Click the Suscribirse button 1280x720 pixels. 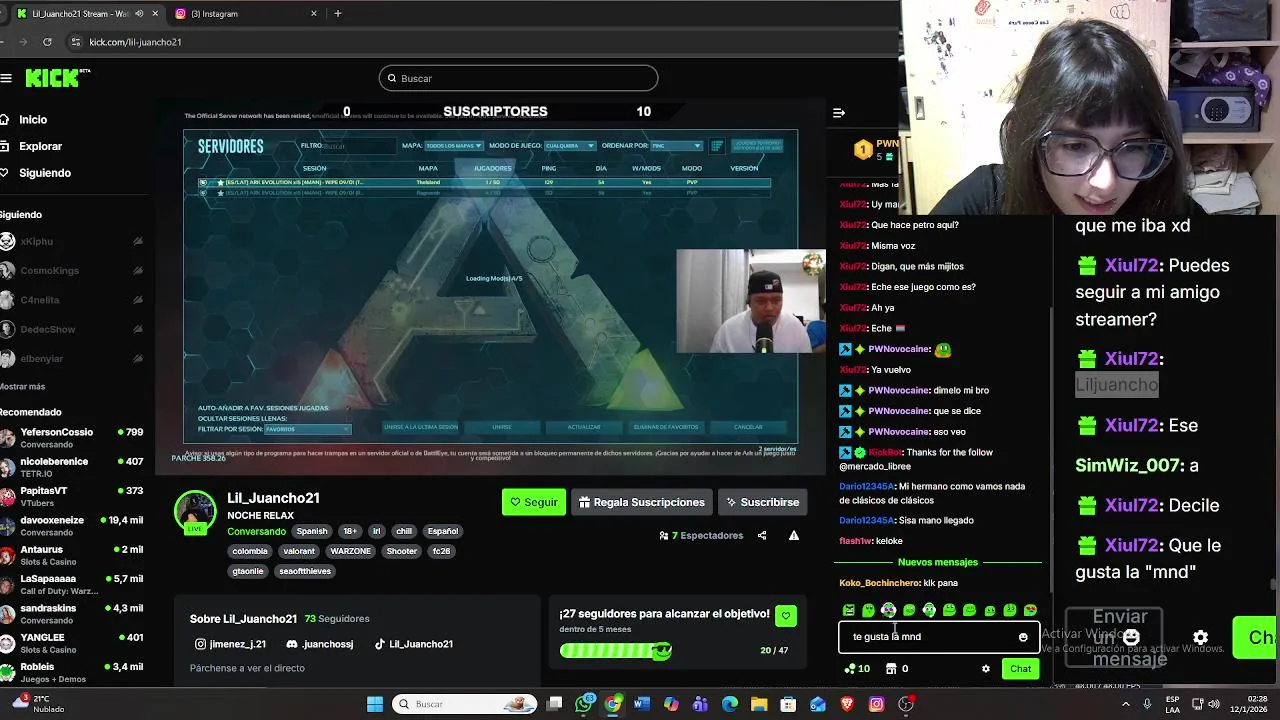[x=762, y=502]
